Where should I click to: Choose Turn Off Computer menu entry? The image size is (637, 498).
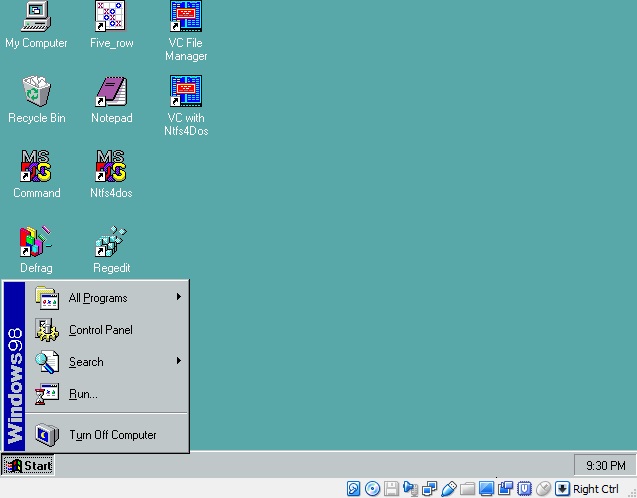pos(107,435)
